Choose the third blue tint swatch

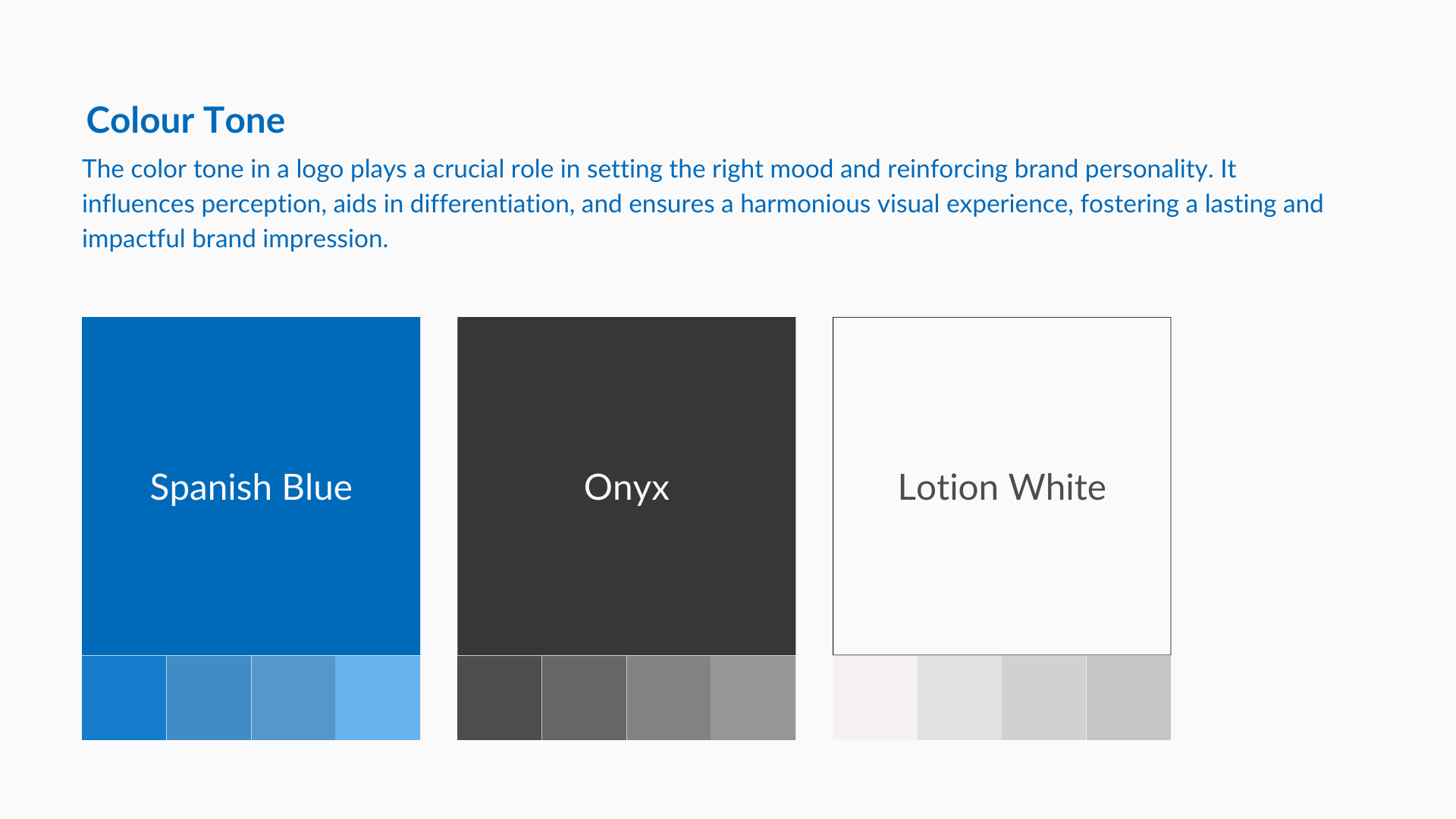tap(293, 698)
